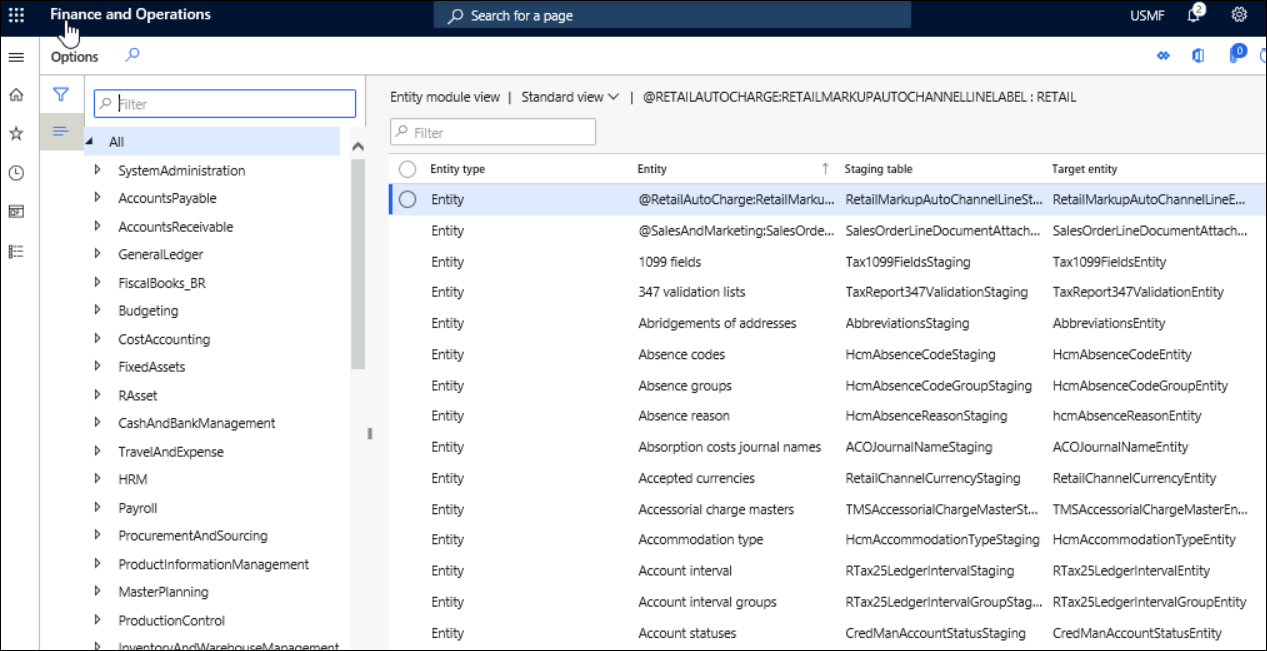This screenshot has width=1267, height=651.
Task: Click Account statuses entity cell
Action: tap(687, 633)
